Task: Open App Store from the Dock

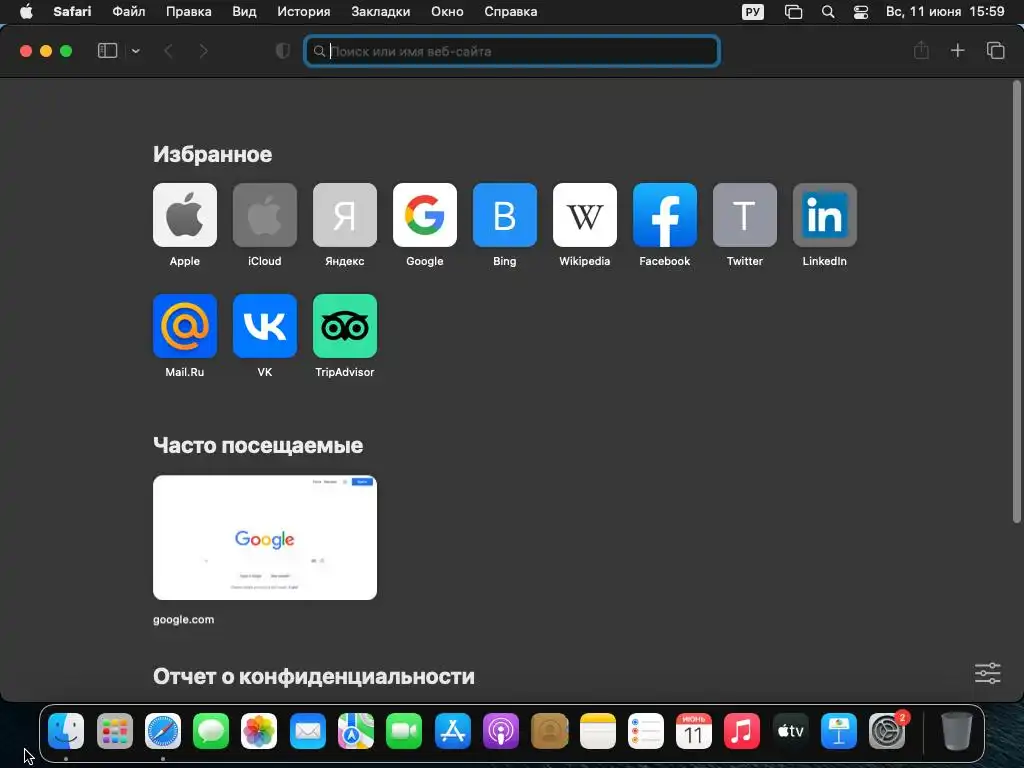Action: 453,731
